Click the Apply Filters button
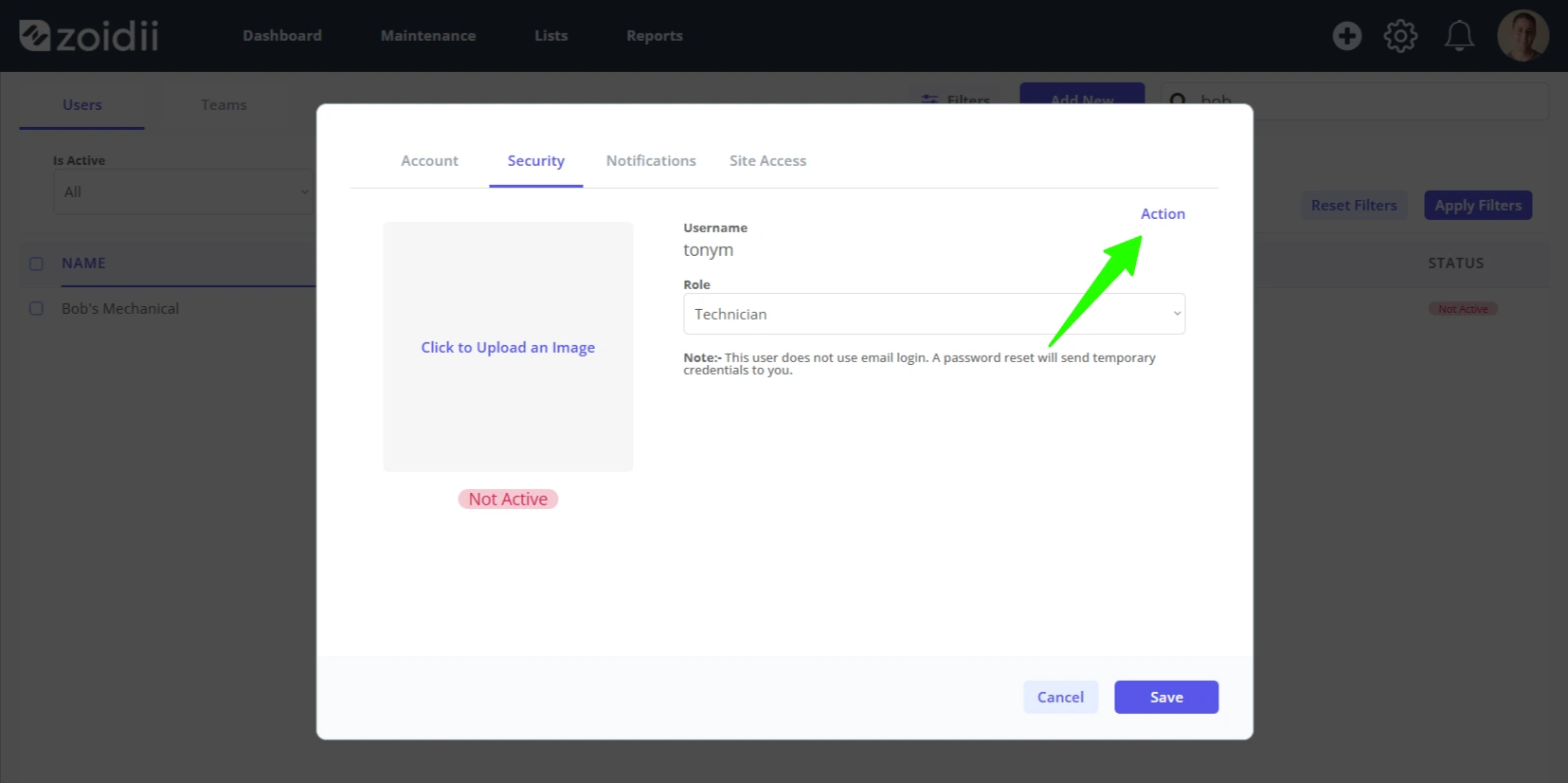 tap(1478, 206)
